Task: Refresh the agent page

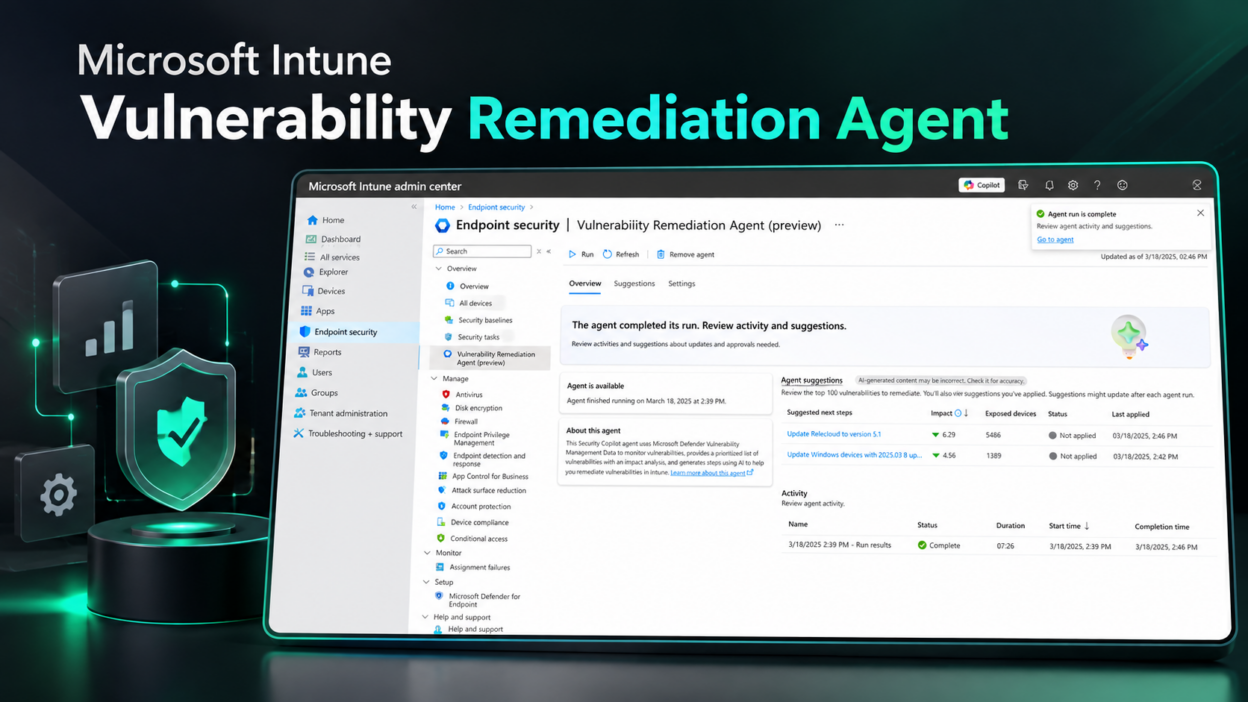Action: (620, 255)
